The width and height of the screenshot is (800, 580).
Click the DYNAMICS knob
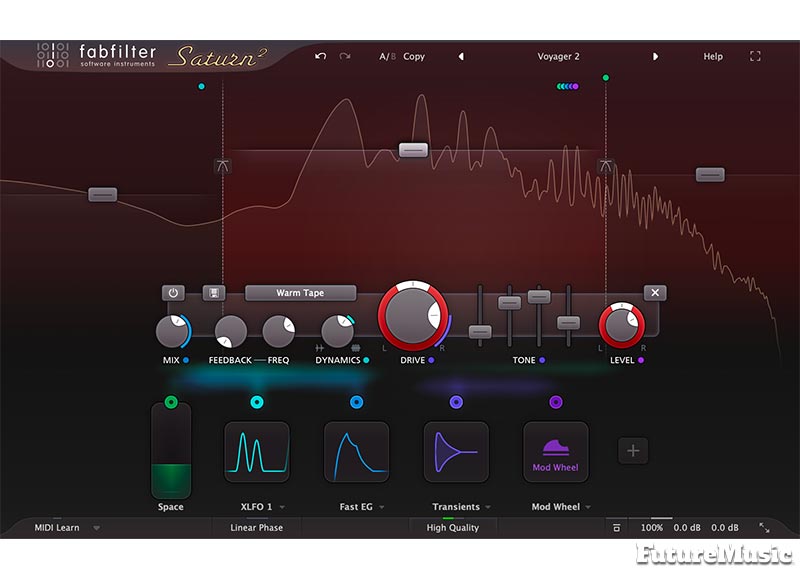(338, 332)
